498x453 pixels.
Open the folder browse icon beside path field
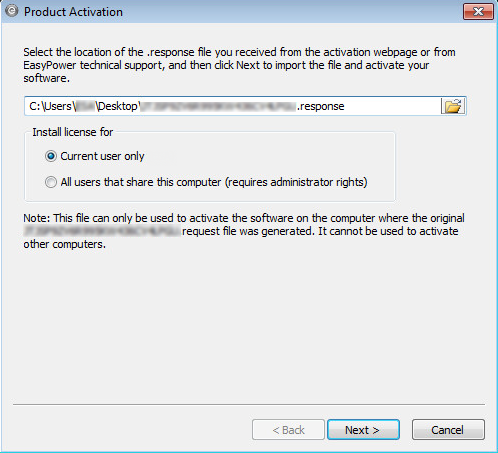click(x=453, y=106)
